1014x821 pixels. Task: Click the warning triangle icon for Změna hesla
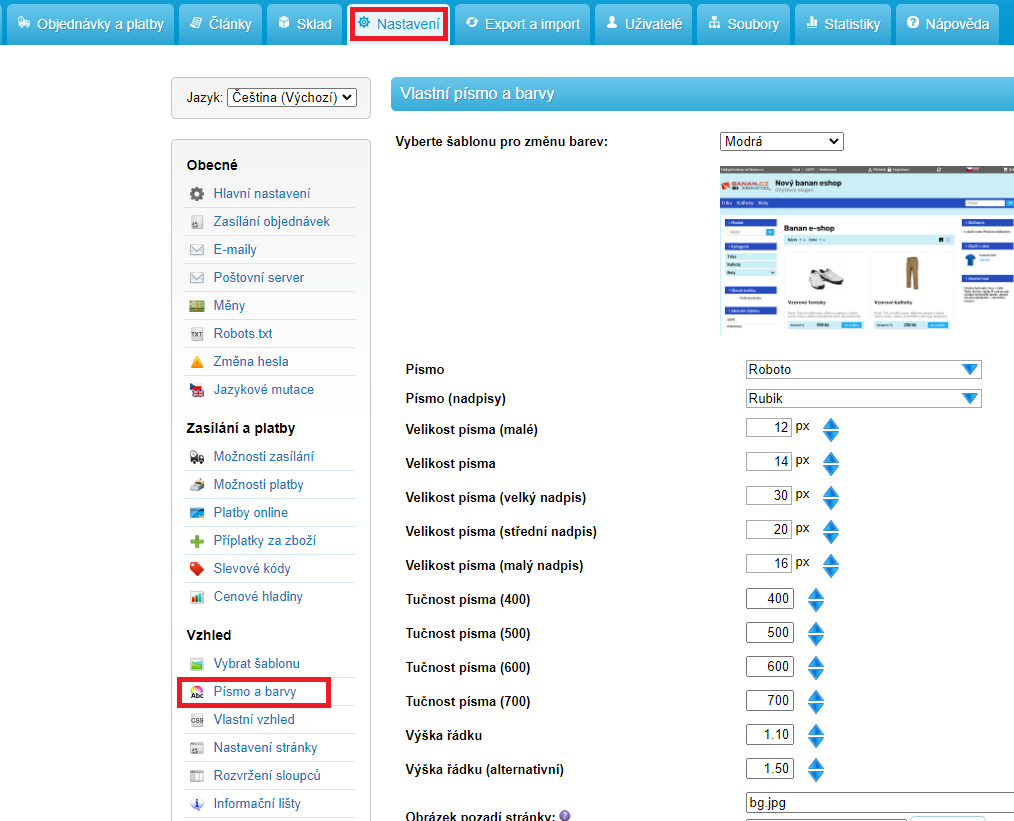click(x=197, y=362)
